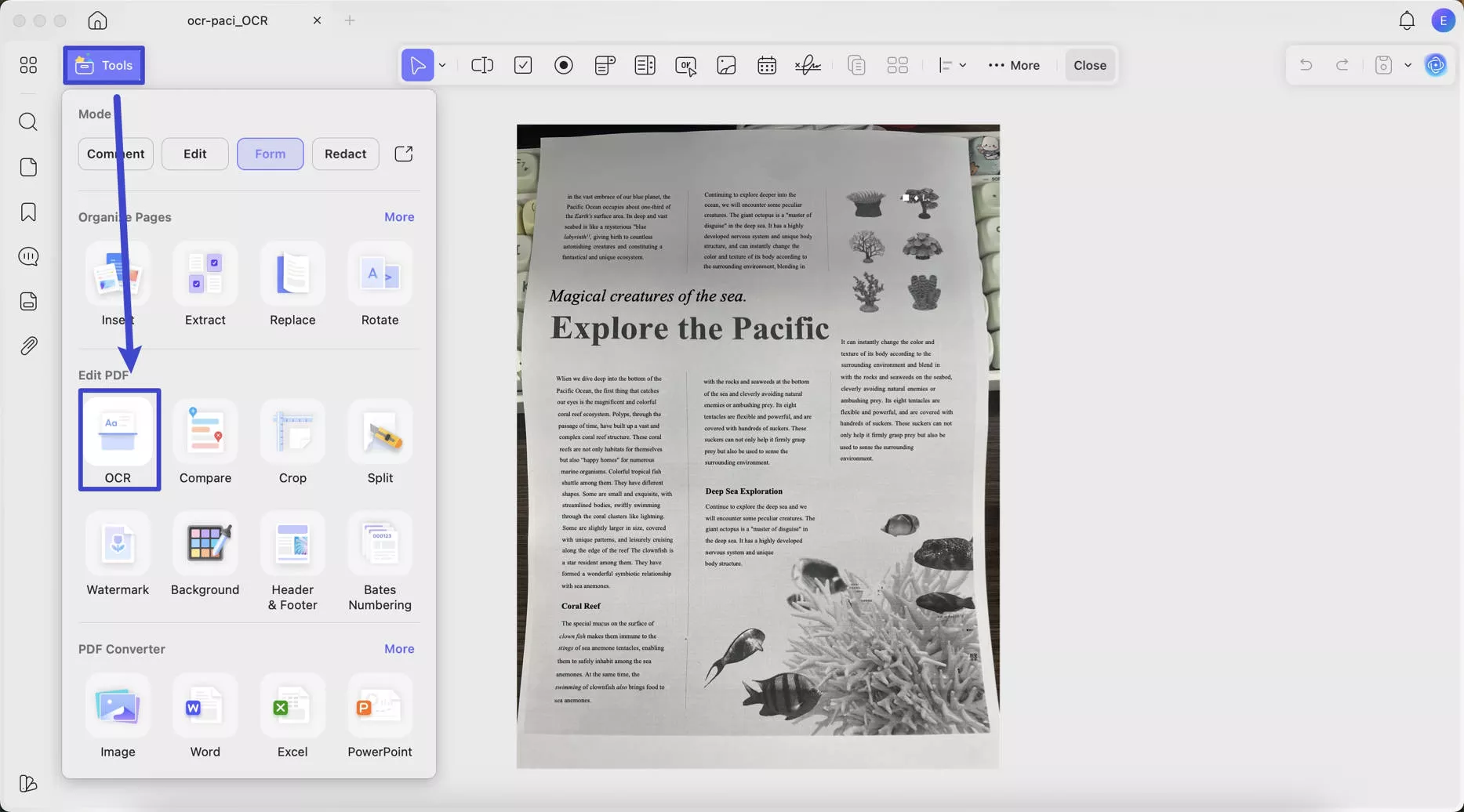Click the Rotate pages icon

pyautogui.click(x=380, y=274)
